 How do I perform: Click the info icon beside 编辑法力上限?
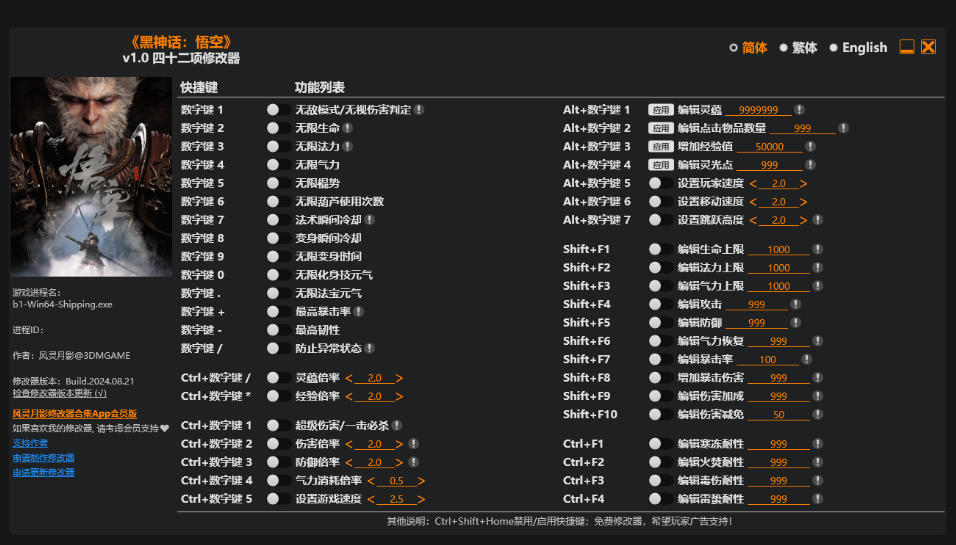coord(818,268)
